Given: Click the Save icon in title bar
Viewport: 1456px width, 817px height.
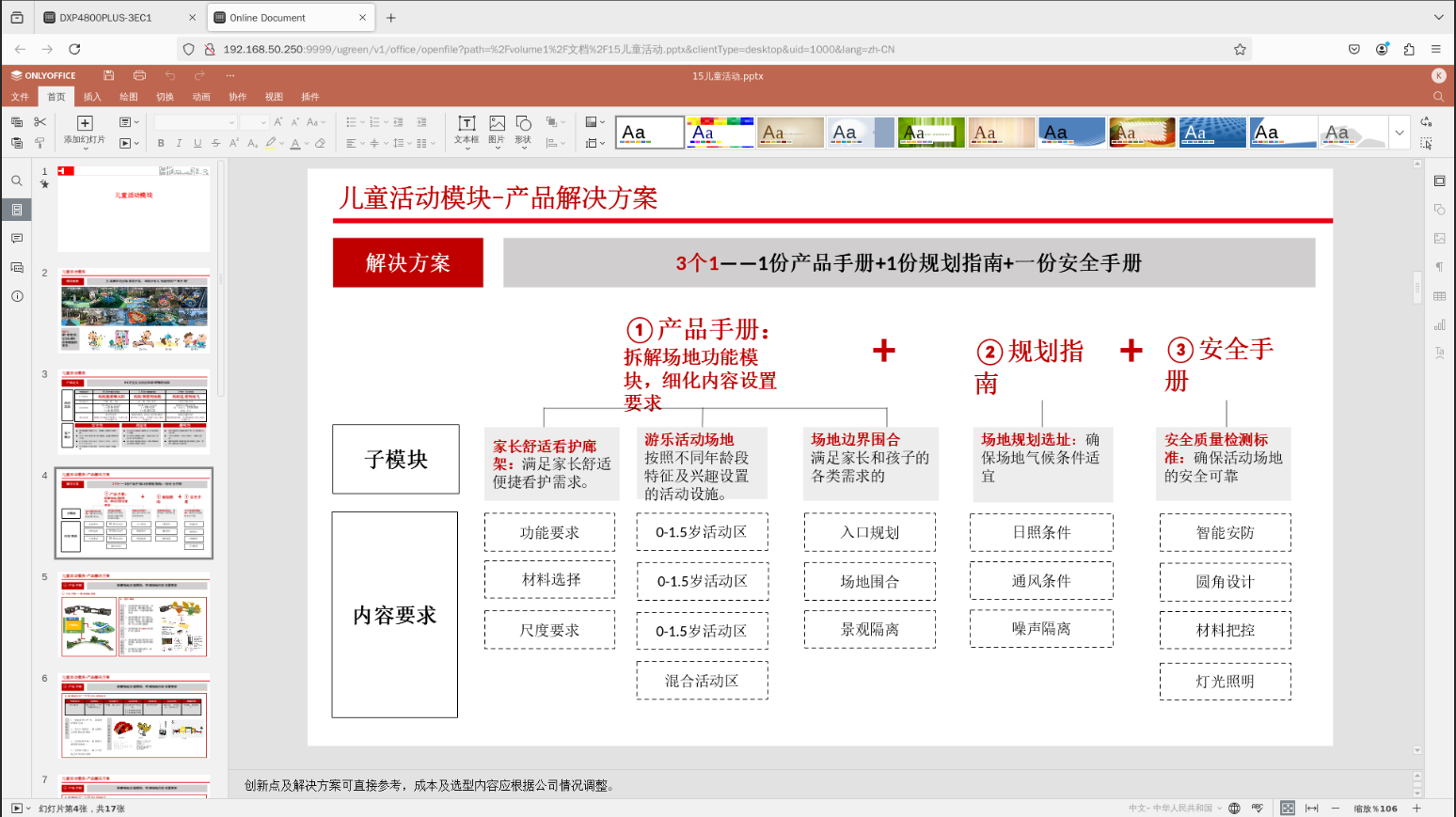Looking at the screenshot, I should point(109,75).
